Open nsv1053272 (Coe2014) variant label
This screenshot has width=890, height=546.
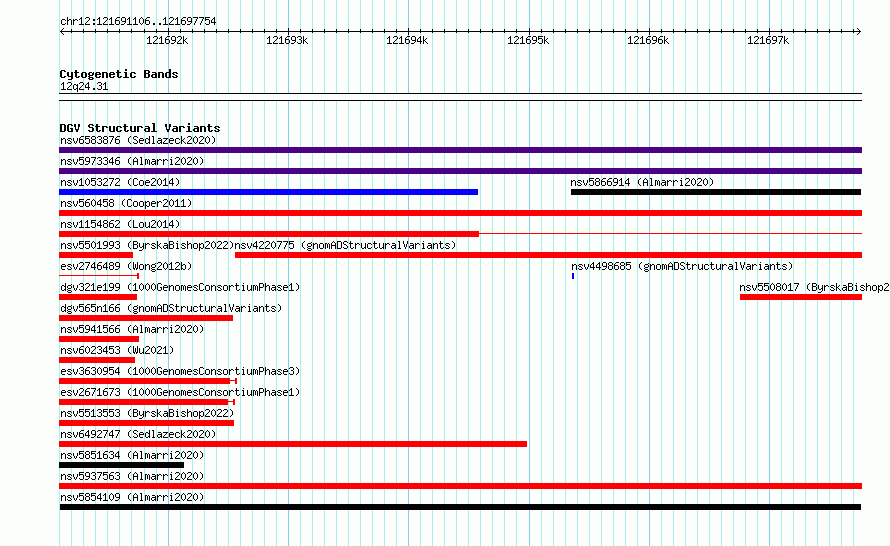click(120, 182)
